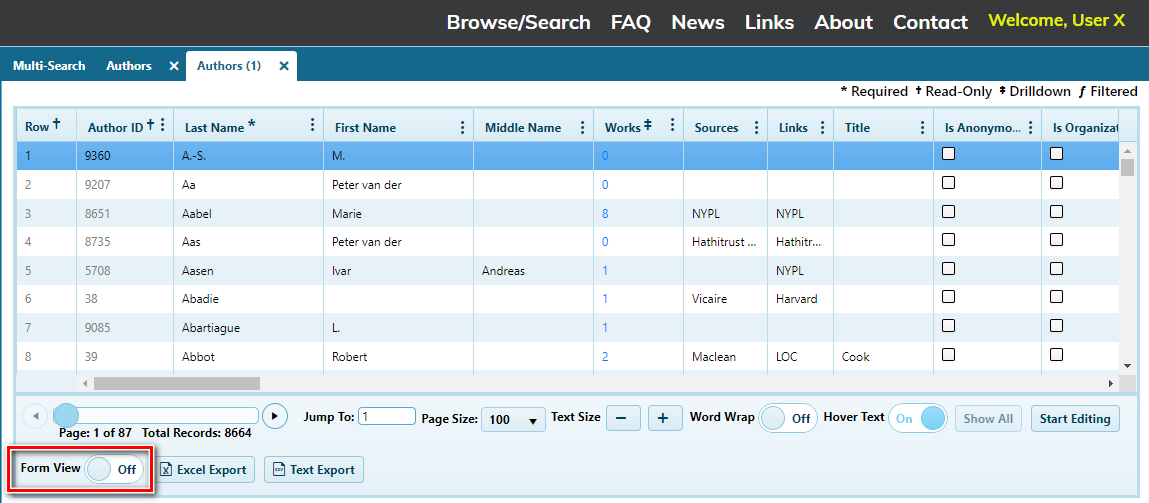This screenshot has width=1149, height=503.
Task: Toggle the Form View switch
Action: [x=114, y=469]
